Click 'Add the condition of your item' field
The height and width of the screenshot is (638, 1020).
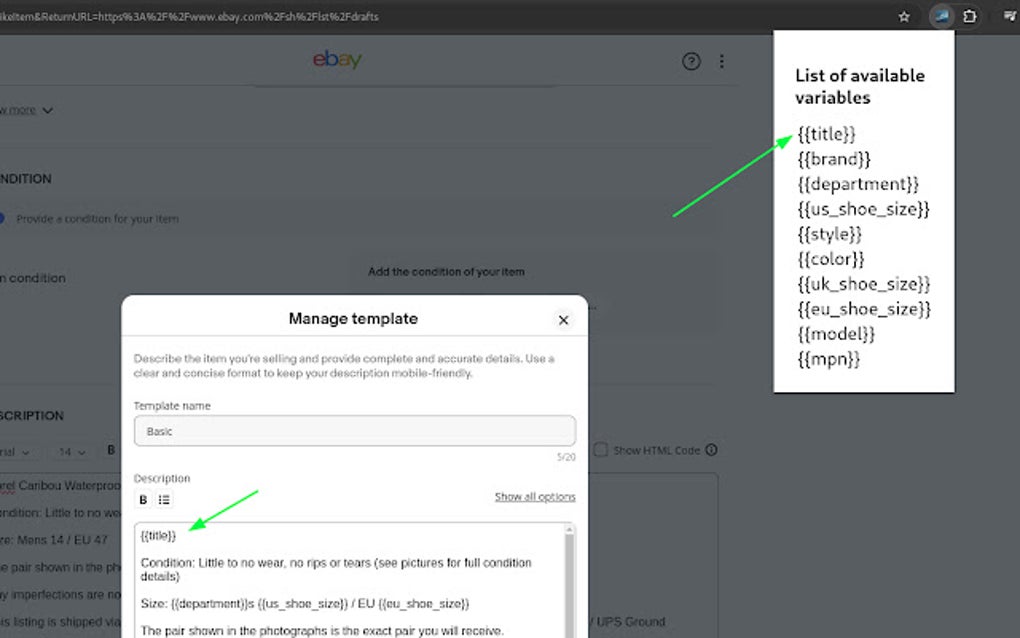click(446, 272)
